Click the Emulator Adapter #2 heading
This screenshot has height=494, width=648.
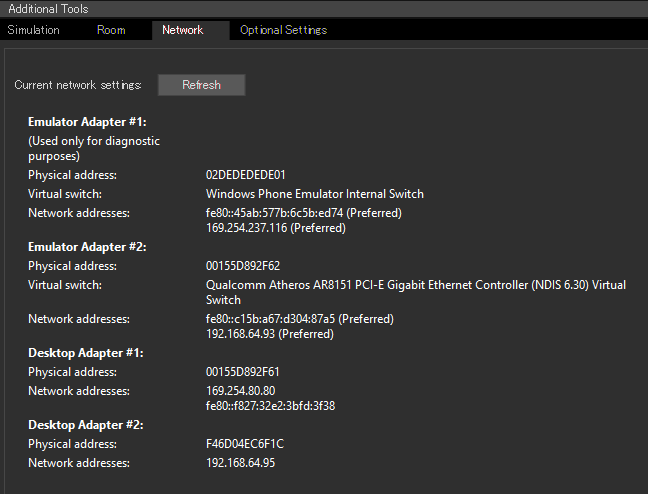[x=87, y=247]
